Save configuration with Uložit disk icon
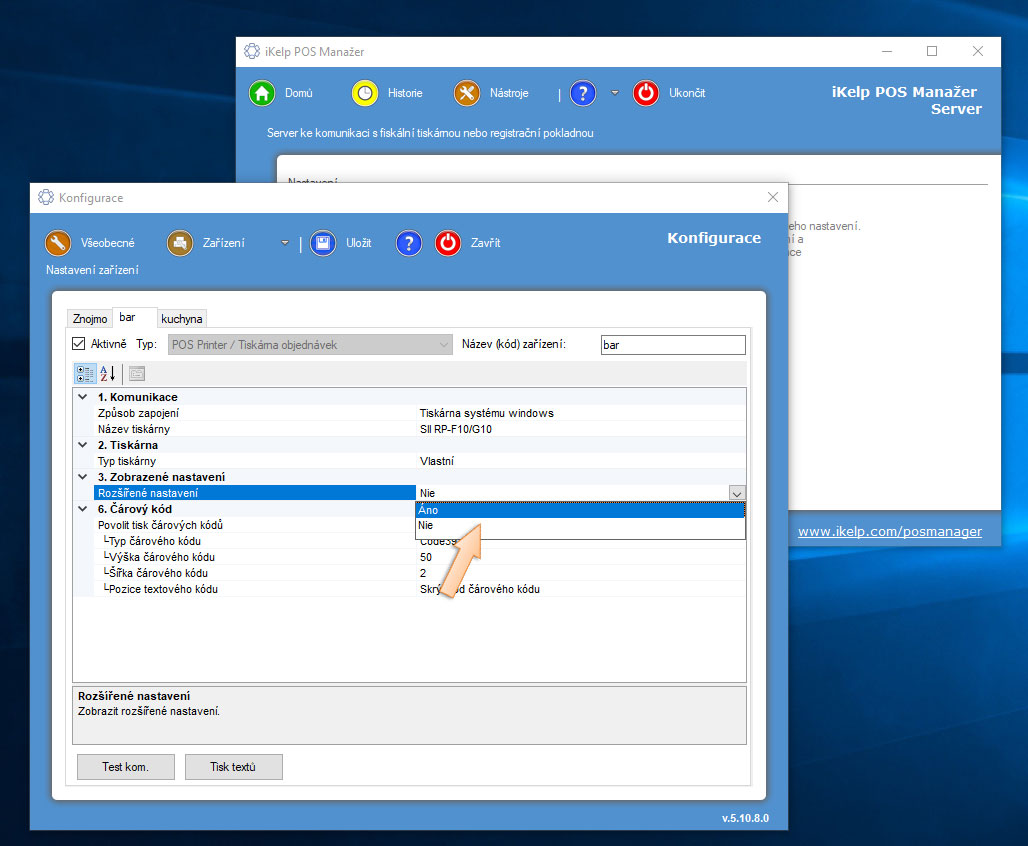 tap(322, 243)
